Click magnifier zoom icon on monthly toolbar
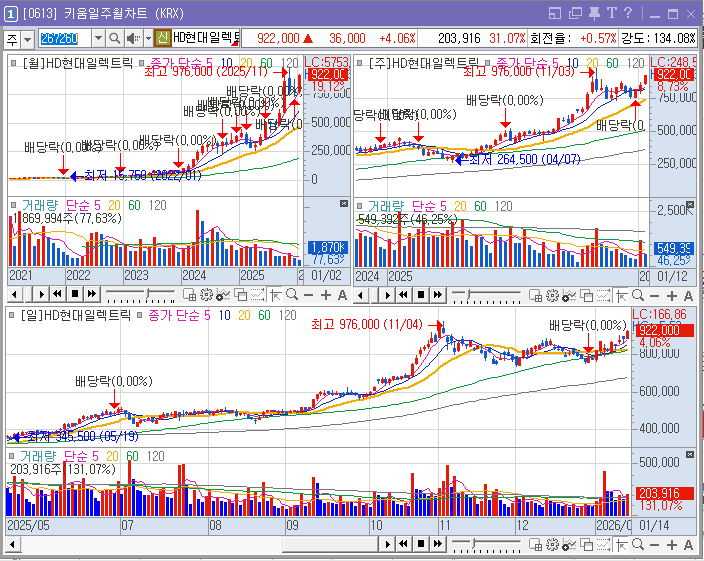This screenshot has width=704, height=561. click(292, 294)
